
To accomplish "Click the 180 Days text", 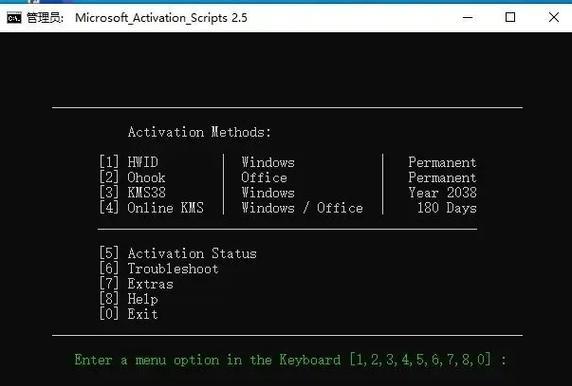I will (447, 208).
